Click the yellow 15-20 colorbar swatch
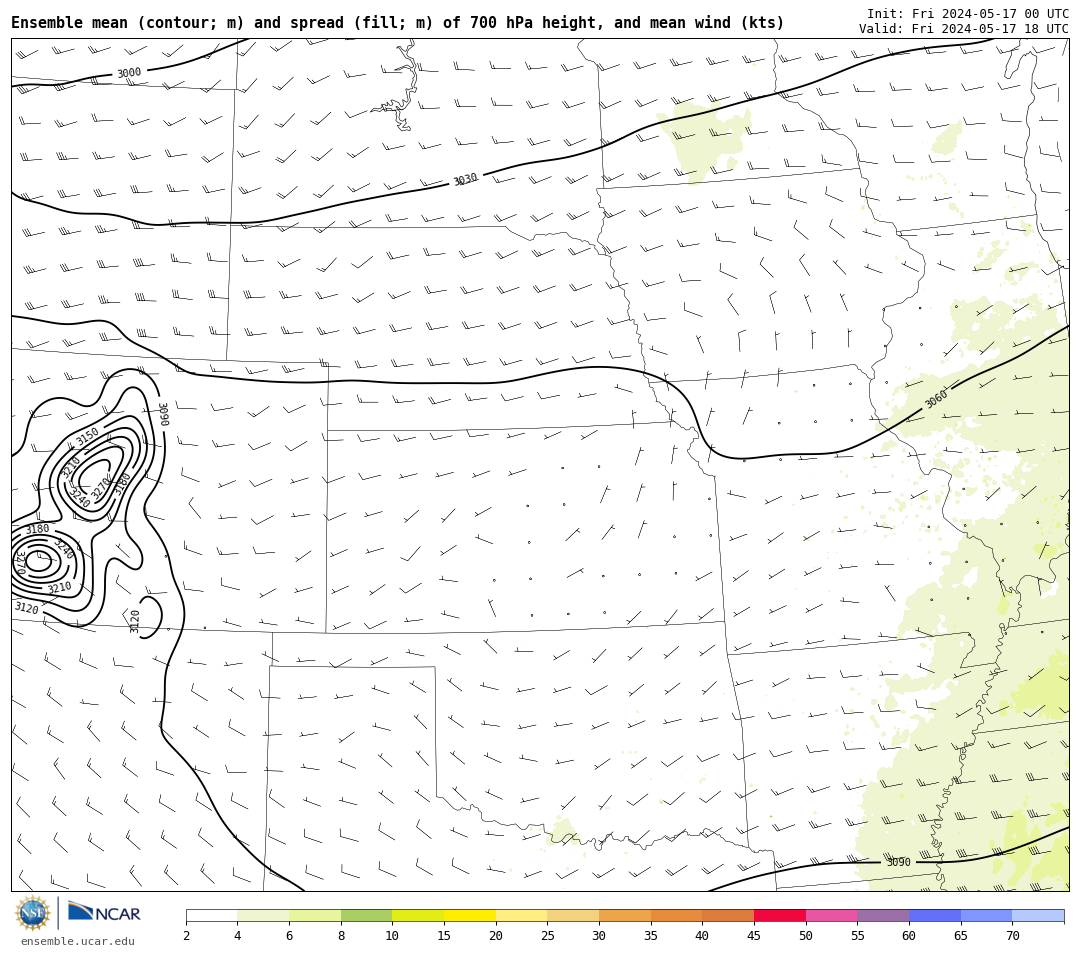The image size is (1080, 954). [x=470, y=915]
